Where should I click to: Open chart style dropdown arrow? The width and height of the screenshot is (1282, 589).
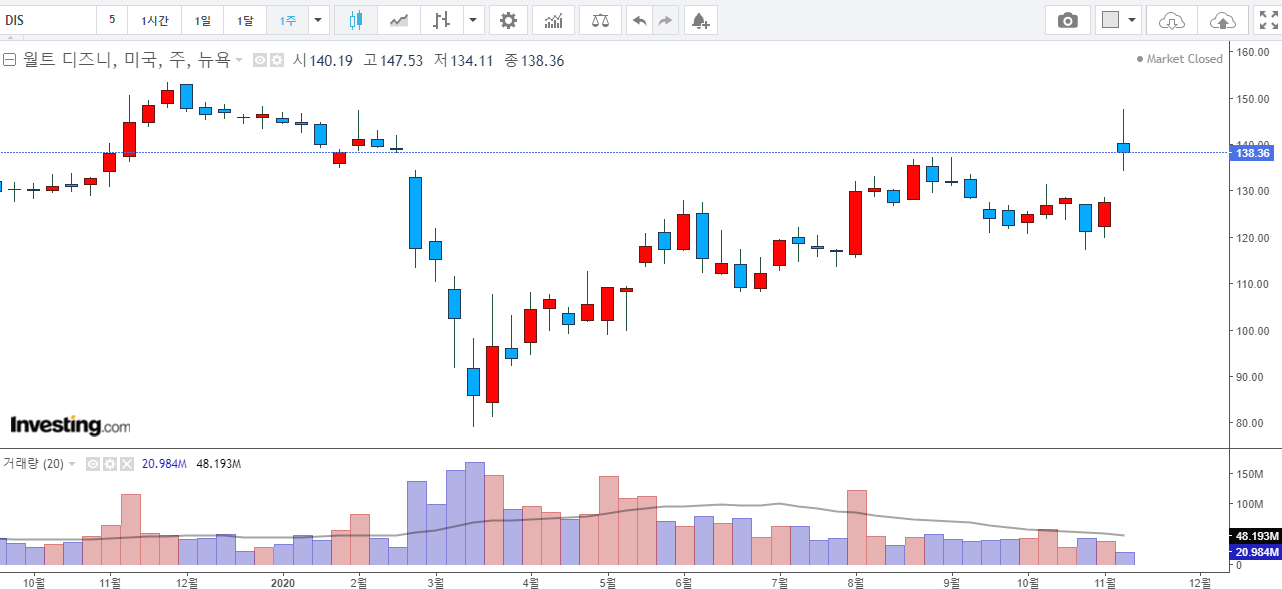point(473,20)
